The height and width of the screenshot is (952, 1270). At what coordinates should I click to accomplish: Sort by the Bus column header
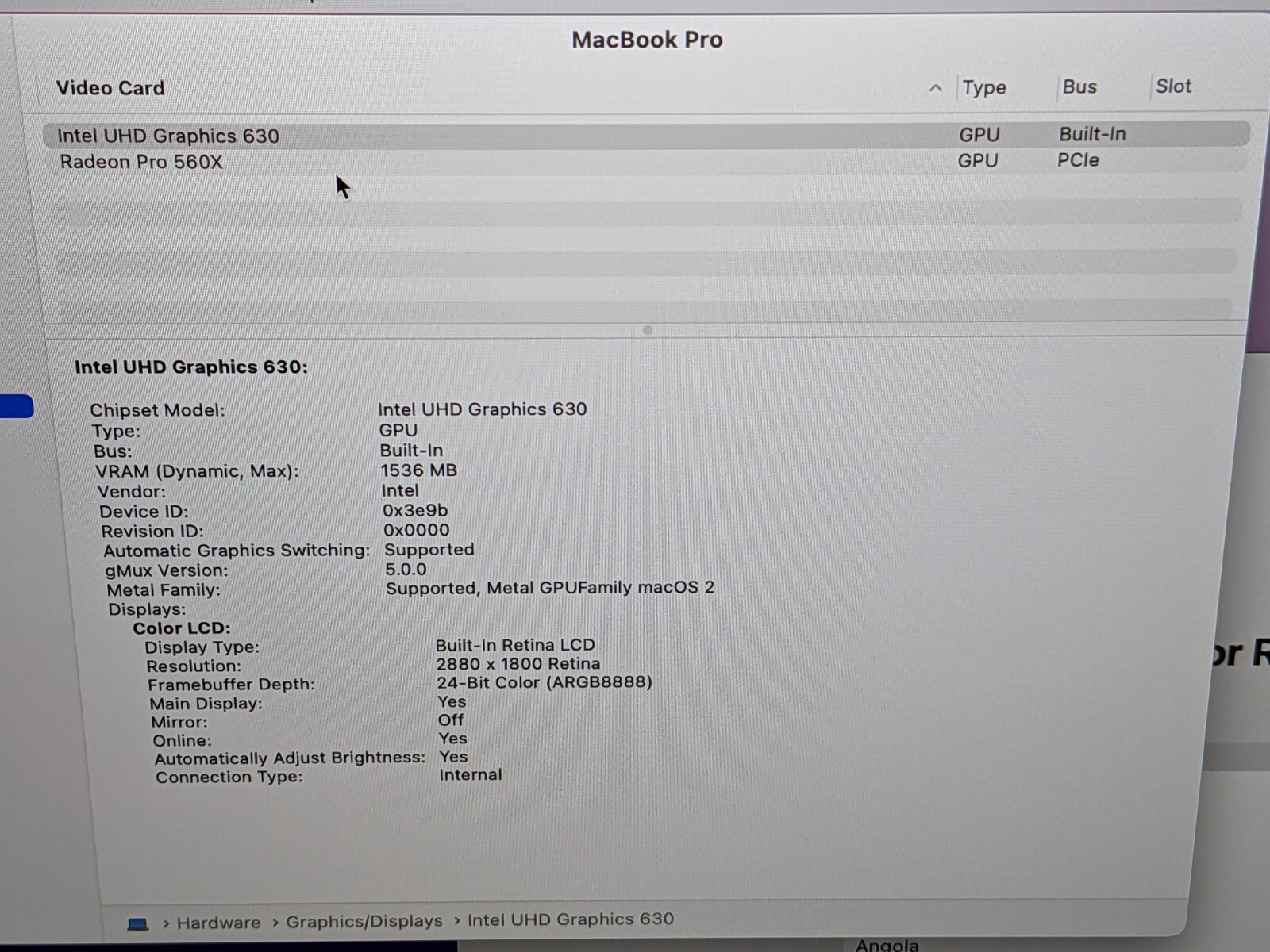[x=1079, y=86]
